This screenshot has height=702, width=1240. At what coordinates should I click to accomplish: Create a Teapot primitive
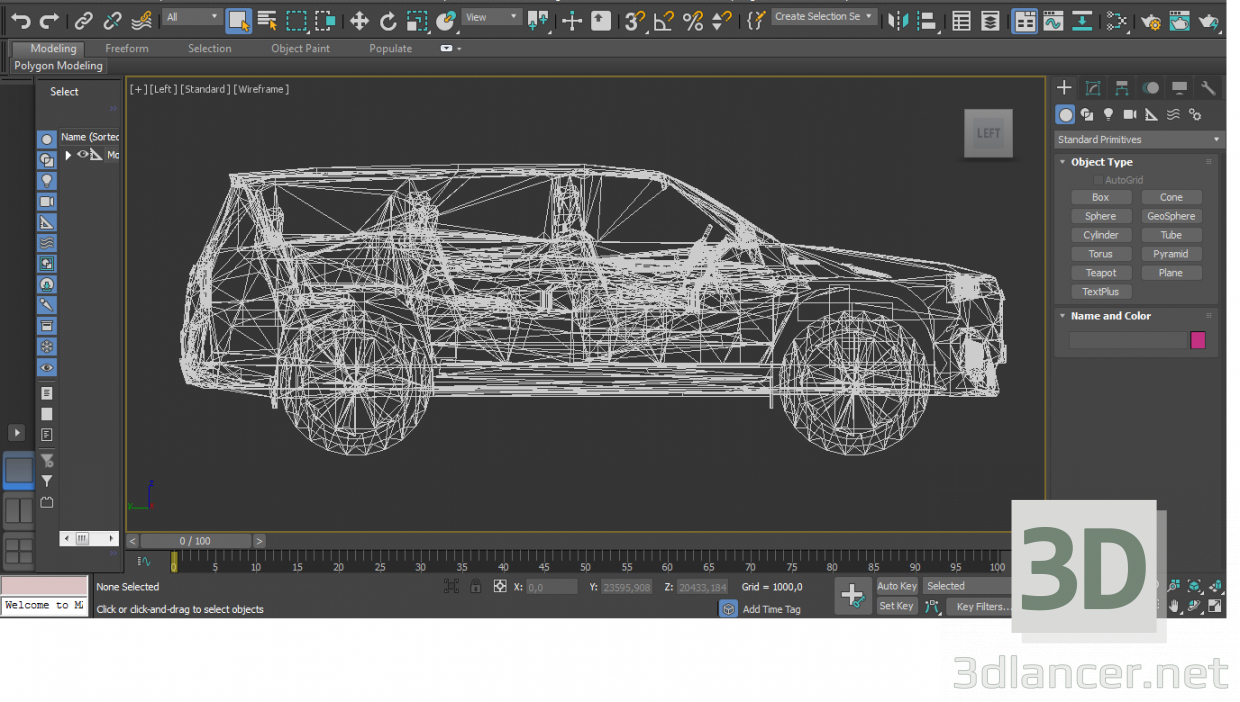1101,272
